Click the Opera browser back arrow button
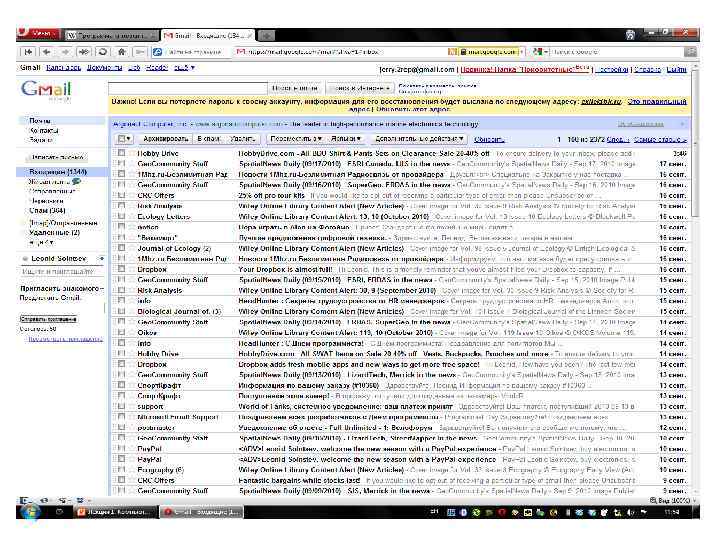 47,52
